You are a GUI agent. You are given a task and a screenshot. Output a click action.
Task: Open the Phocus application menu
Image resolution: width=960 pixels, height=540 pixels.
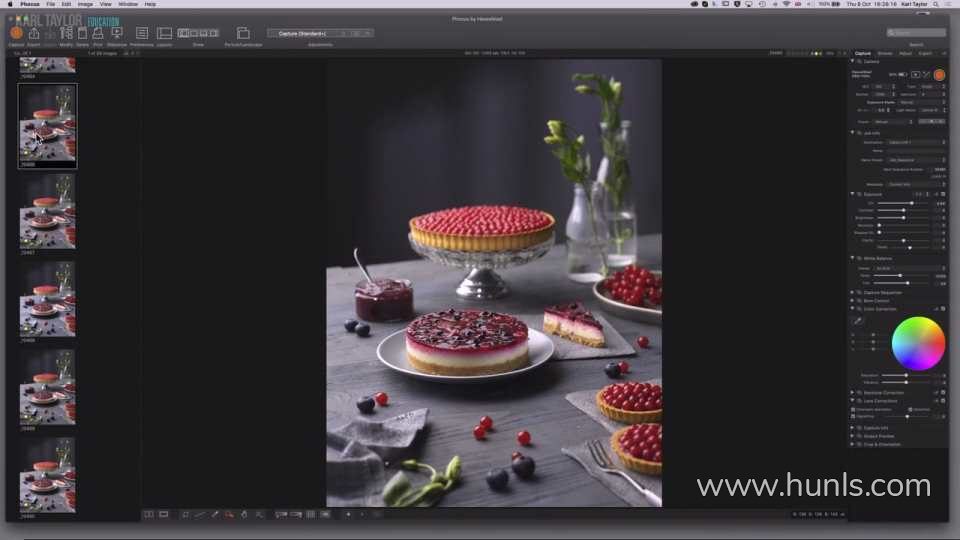[29, 4]
